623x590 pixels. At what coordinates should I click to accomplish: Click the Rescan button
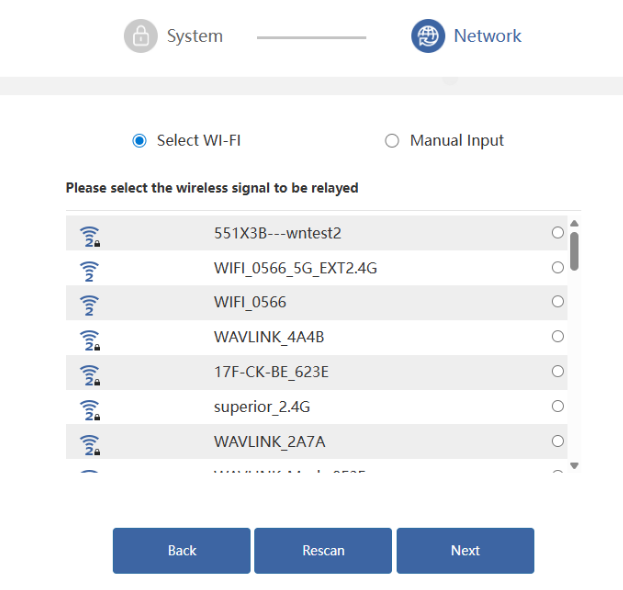click(x=323, y=551)
